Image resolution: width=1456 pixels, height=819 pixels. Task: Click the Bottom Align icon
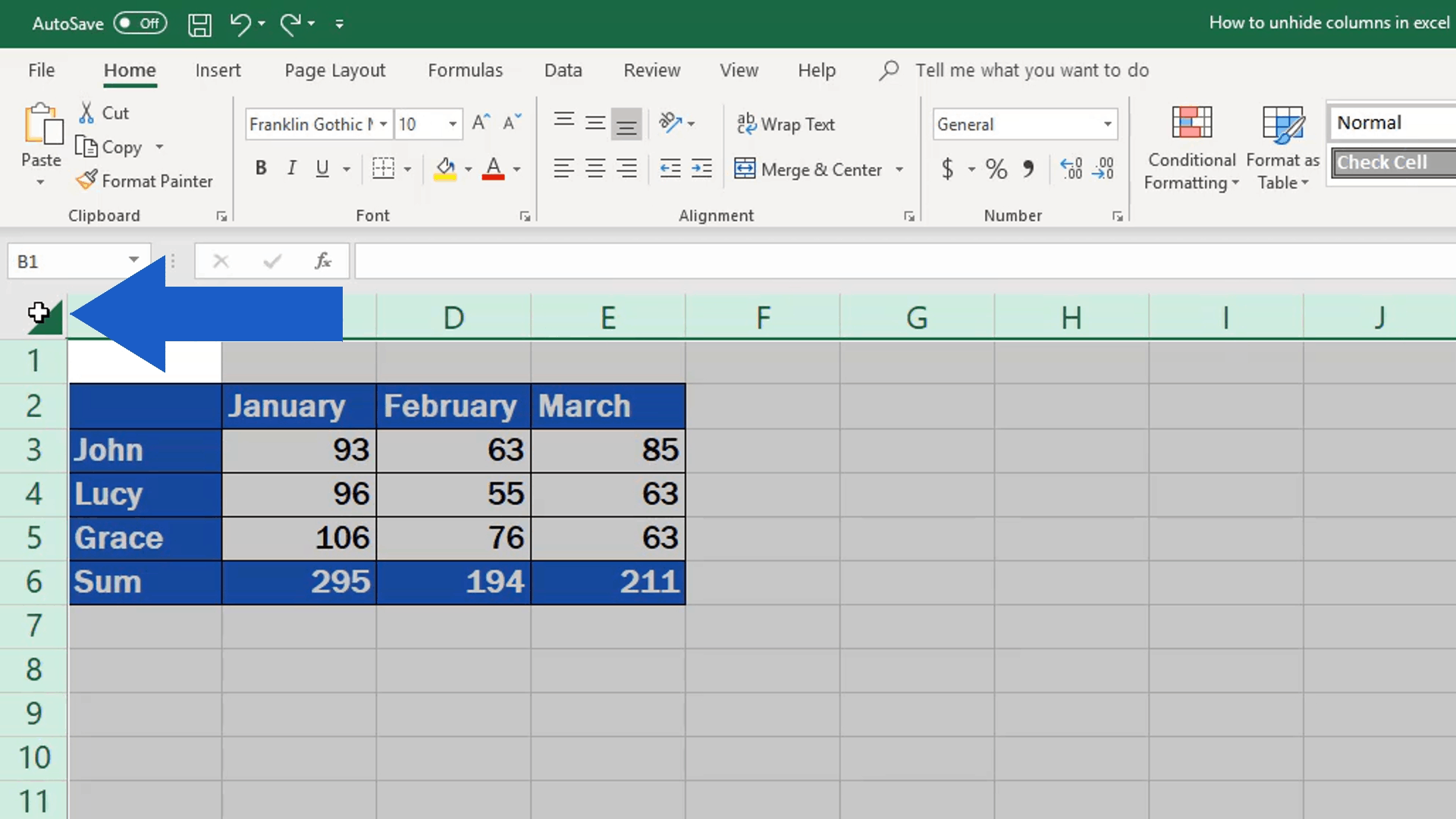coord(626,124)
